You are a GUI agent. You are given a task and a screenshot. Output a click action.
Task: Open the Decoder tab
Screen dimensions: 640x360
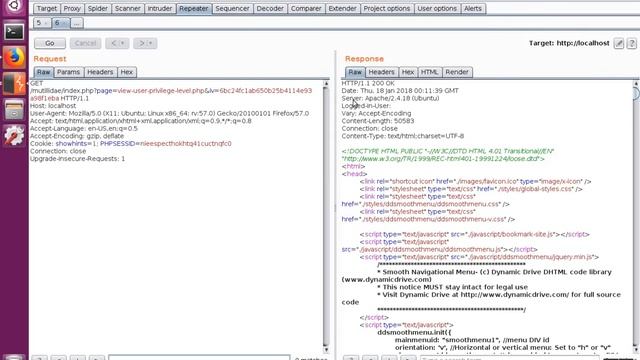(270, 9)
